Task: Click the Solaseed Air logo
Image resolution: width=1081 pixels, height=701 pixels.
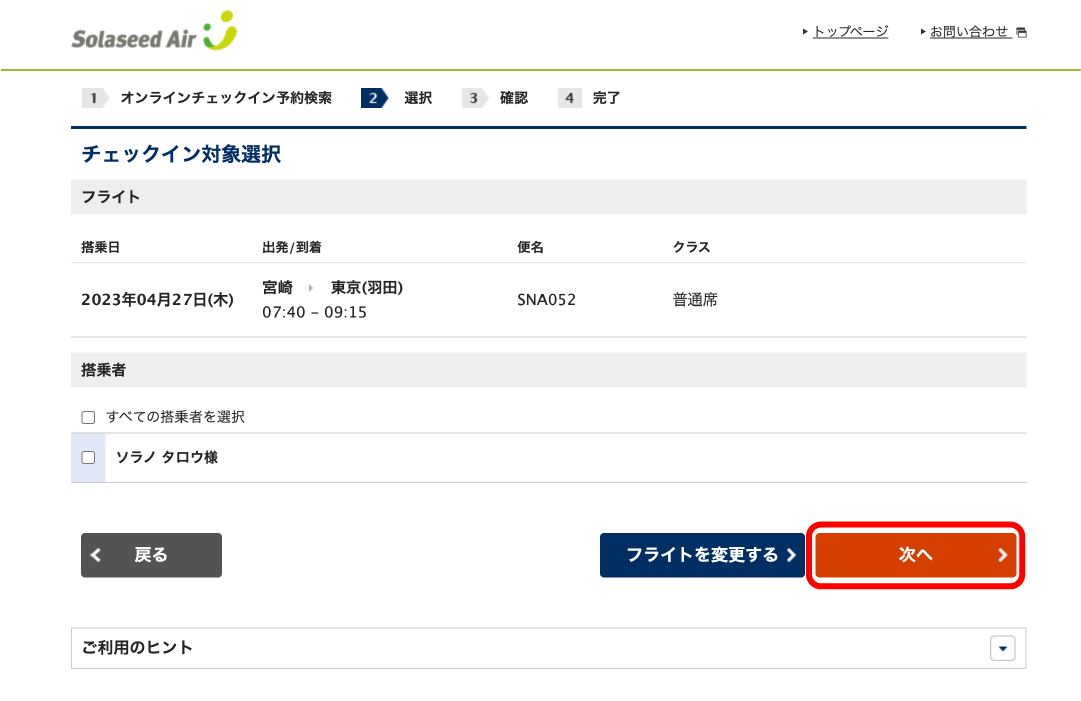Action: pos(154,34)
